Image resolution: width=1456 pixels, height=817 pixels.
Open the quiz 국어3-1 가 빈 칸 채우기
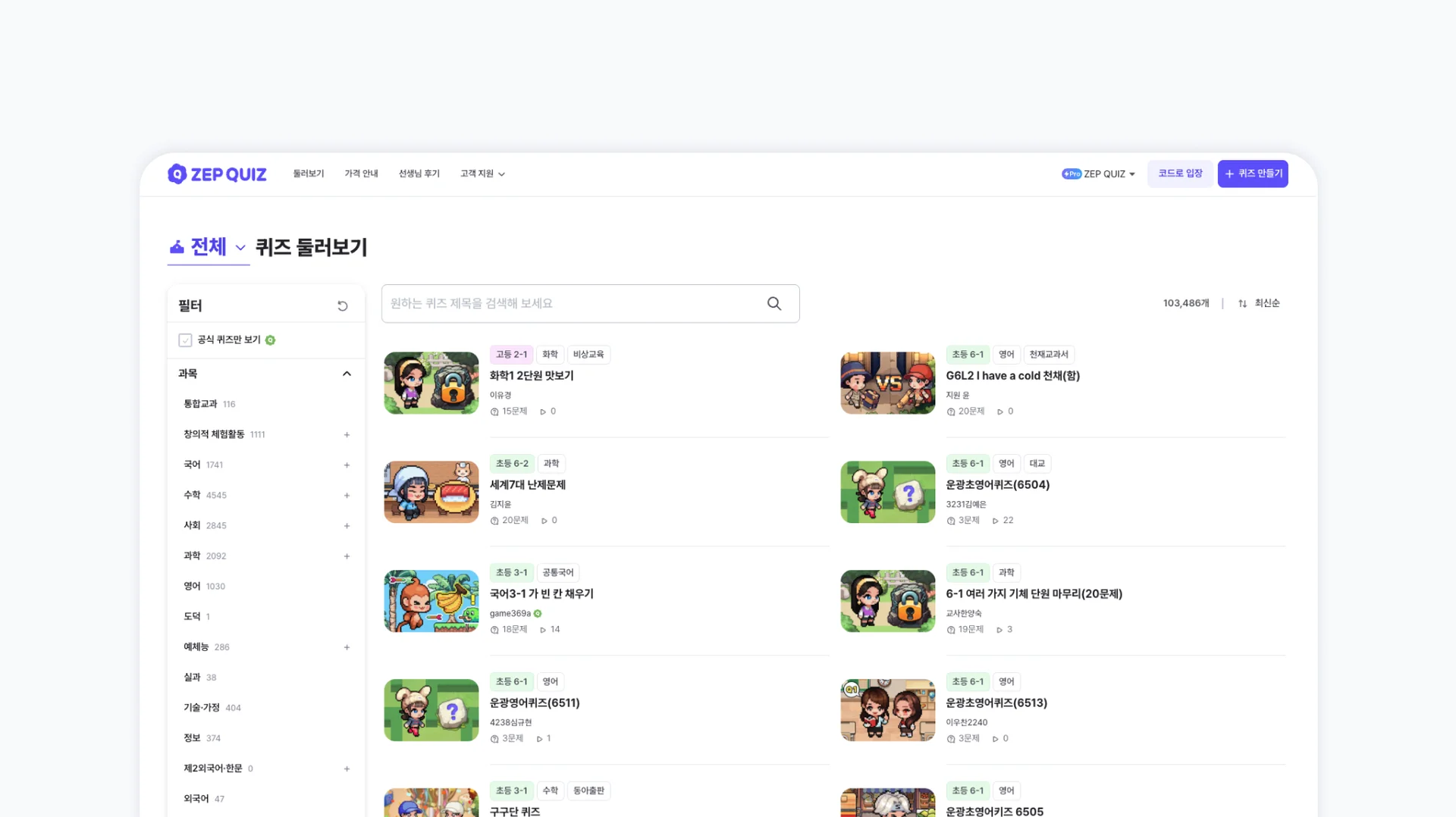pos(541,594)
